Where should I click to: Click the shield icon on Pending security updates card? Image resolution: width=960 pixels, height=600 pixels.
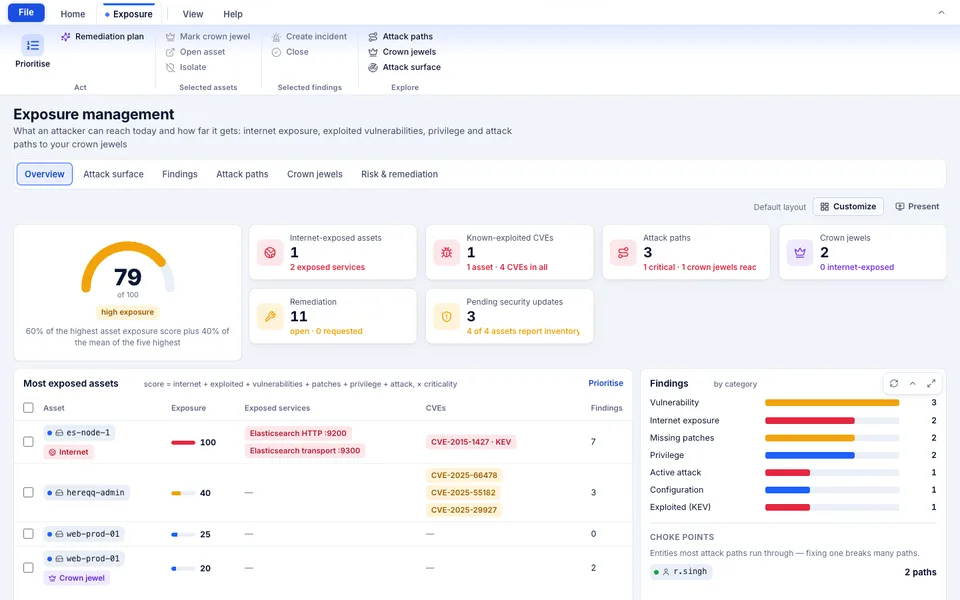(446, 317)
